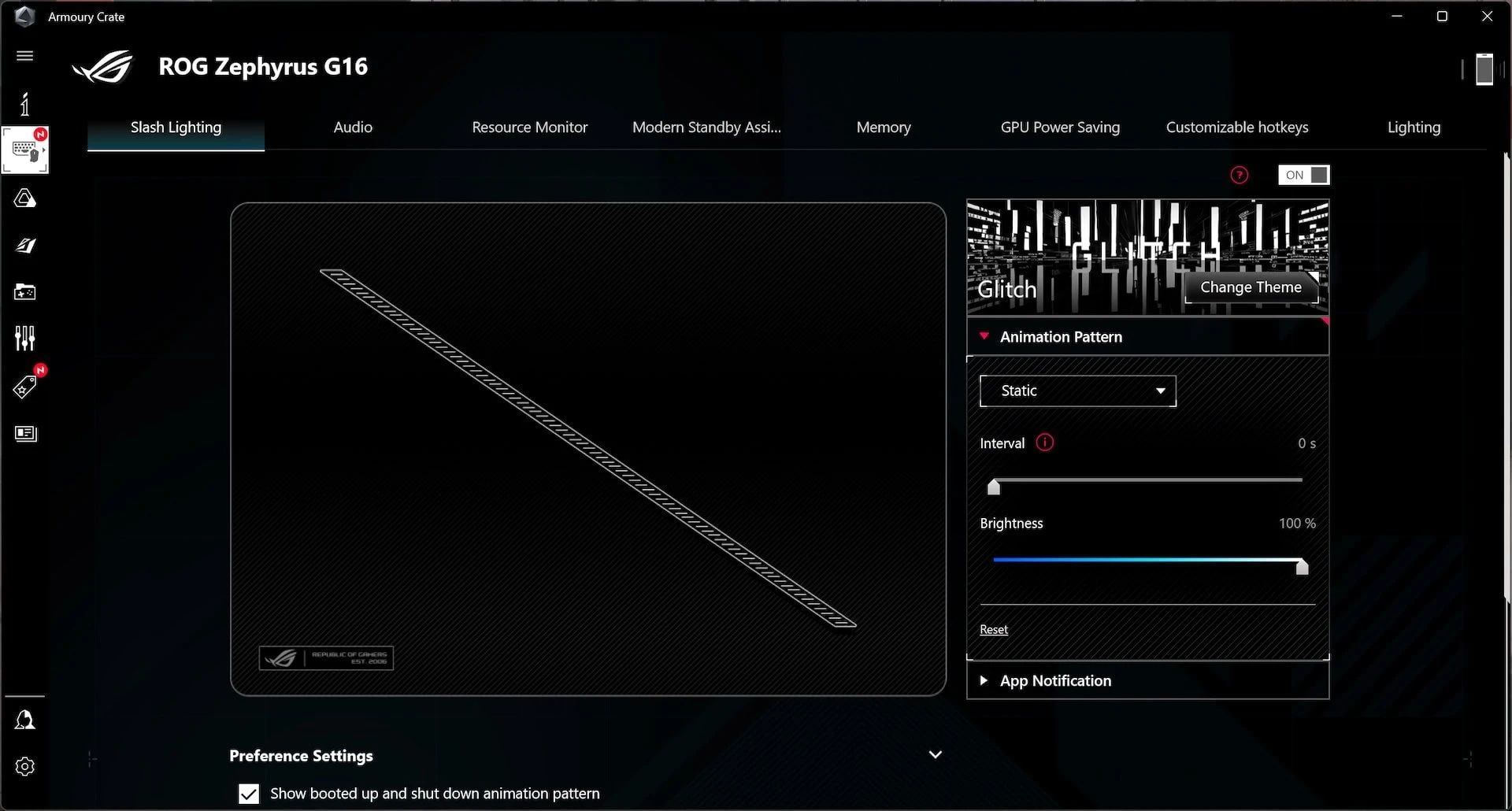1512x811 pixels.
Task: Click the vertical scrollbar on right
Action: click(x=1507, y=378)
